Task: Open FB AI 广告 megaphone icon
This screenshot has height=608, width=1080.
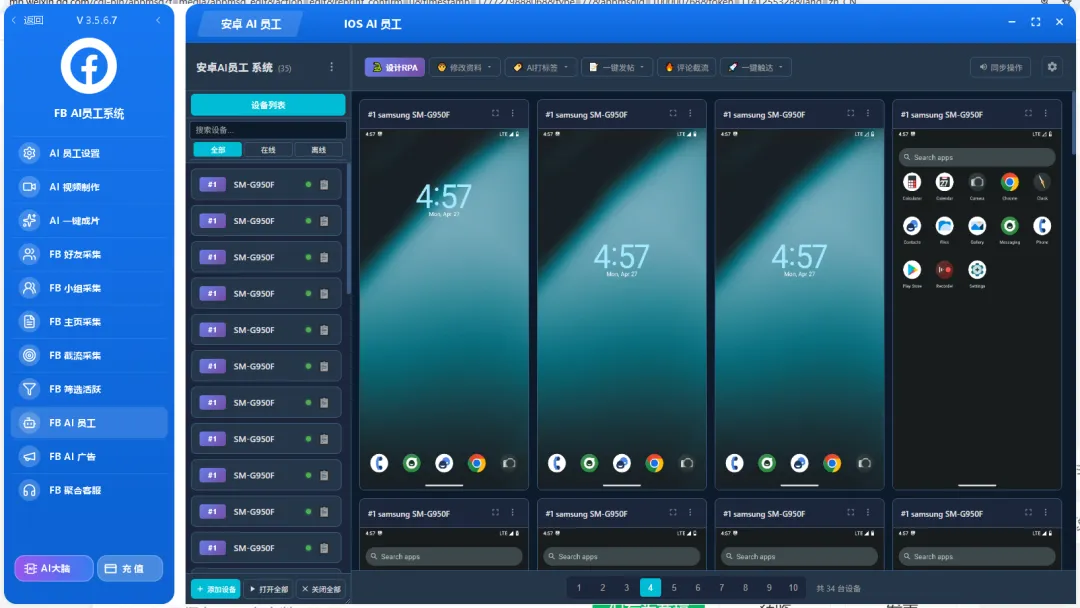Action: coord(29,457)
